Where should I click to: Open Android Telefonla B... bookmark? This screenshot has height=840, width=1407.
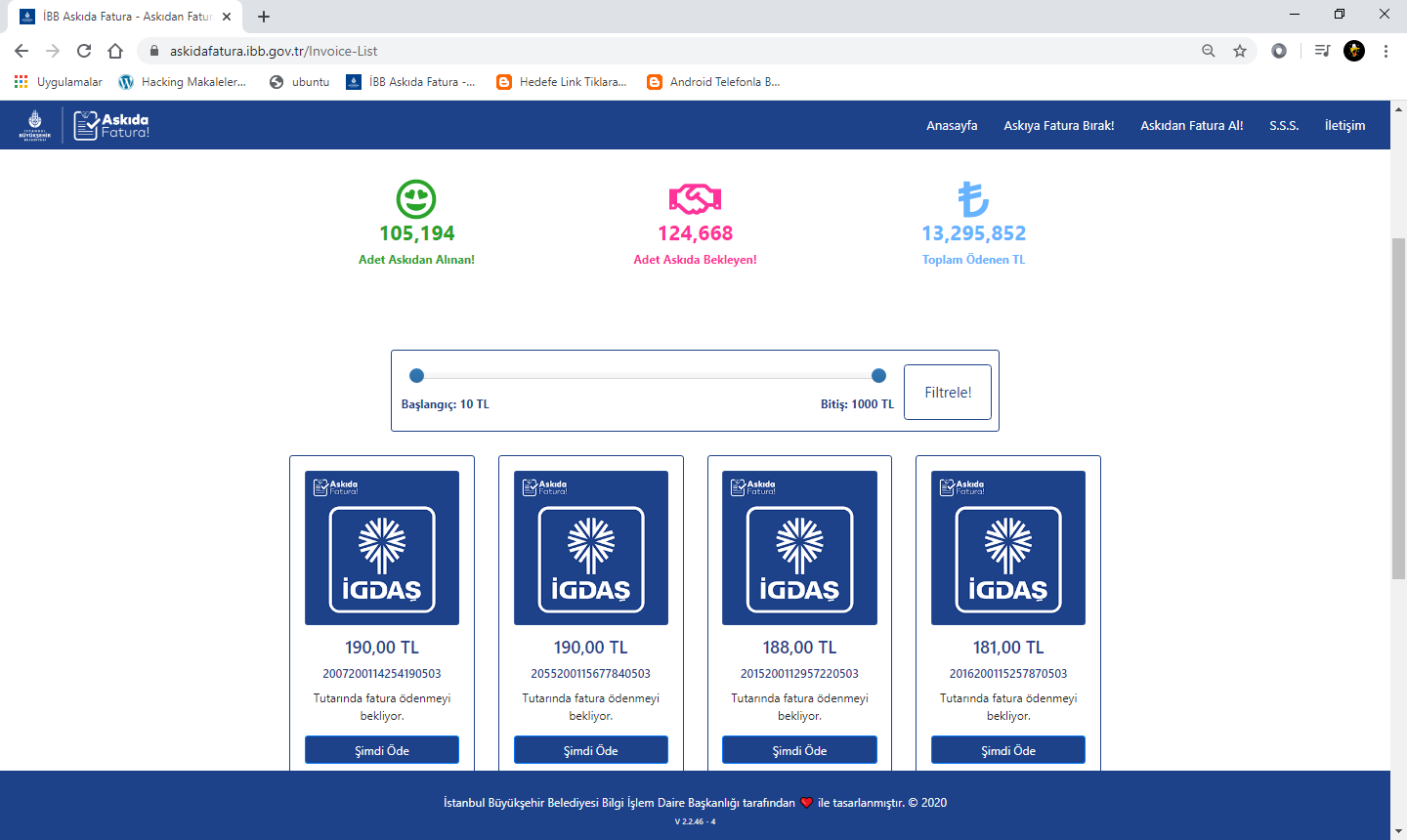pos(714,82)
